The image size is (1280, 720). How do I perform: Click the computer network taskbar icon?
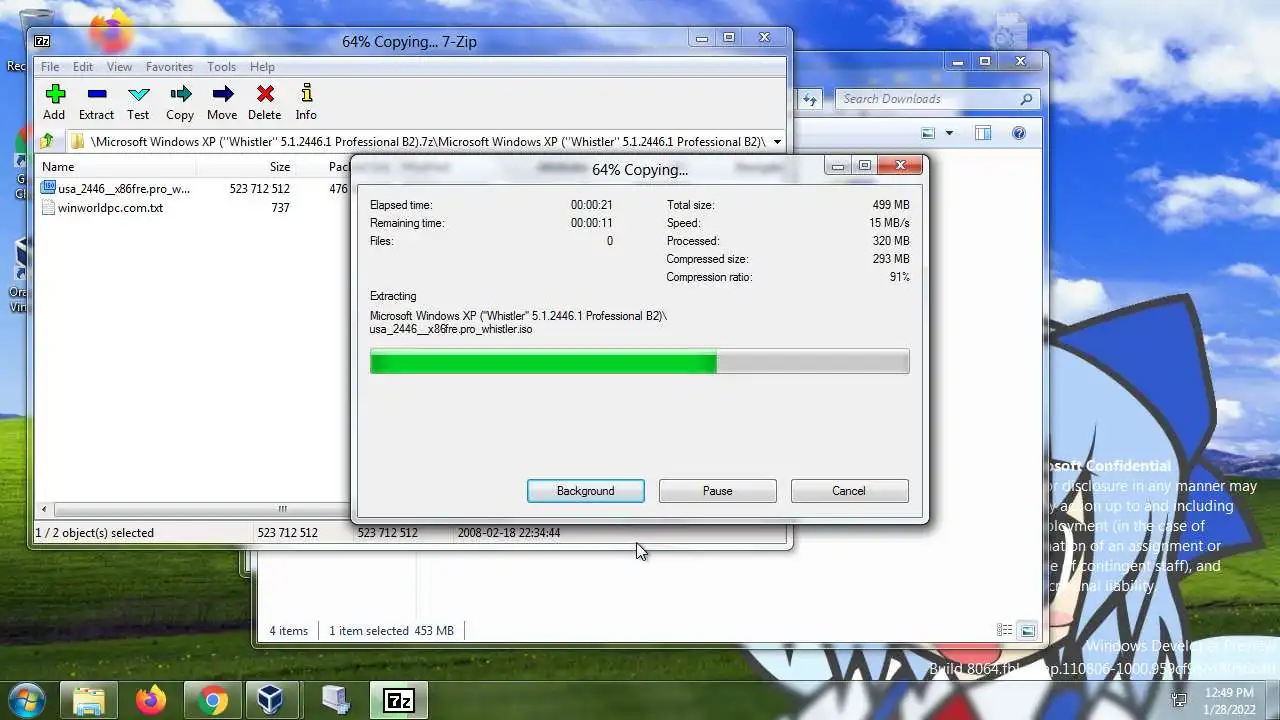pos(336,700)
